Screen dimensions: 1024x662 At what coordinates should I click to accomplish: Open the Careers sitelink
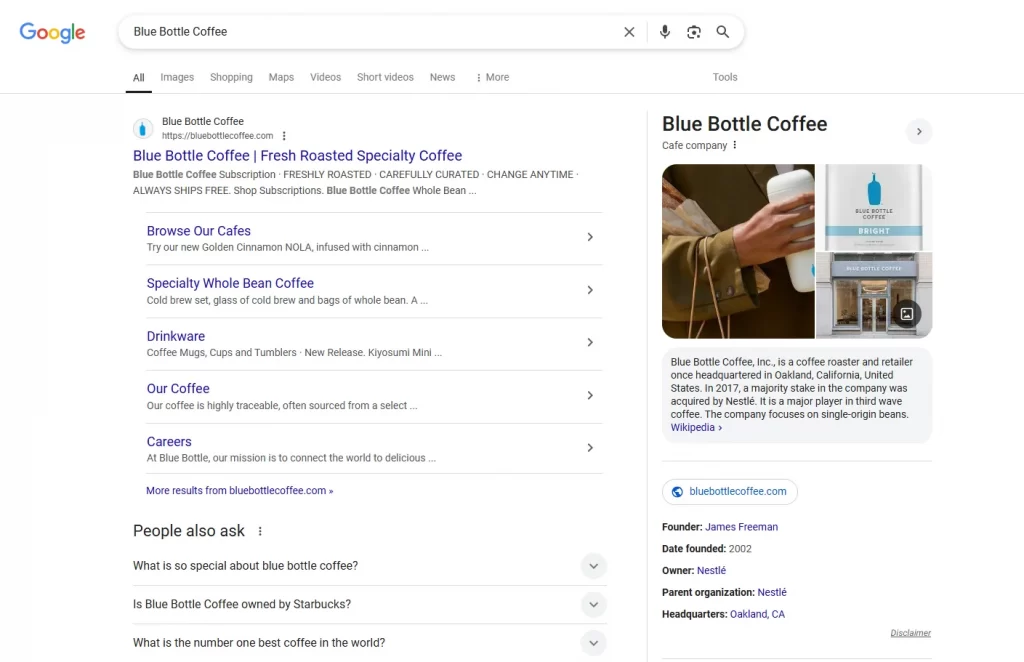click(168, 441)
